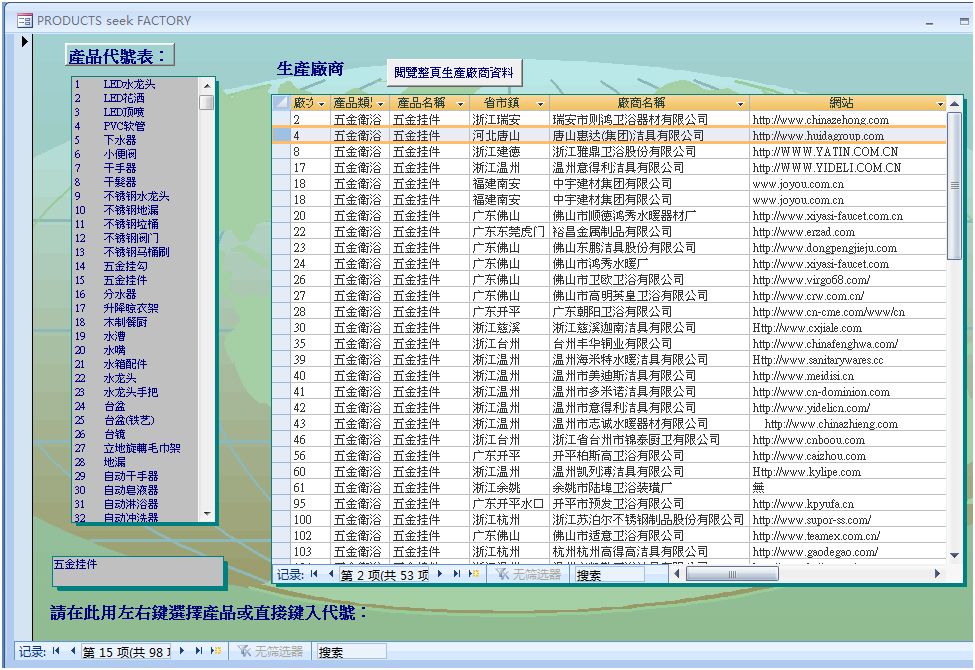Click the cell 瑞安市则鸿卫浴器材有限公司
Image resolution: width=975 pixels, height=670 pixels.
point(649,119)
